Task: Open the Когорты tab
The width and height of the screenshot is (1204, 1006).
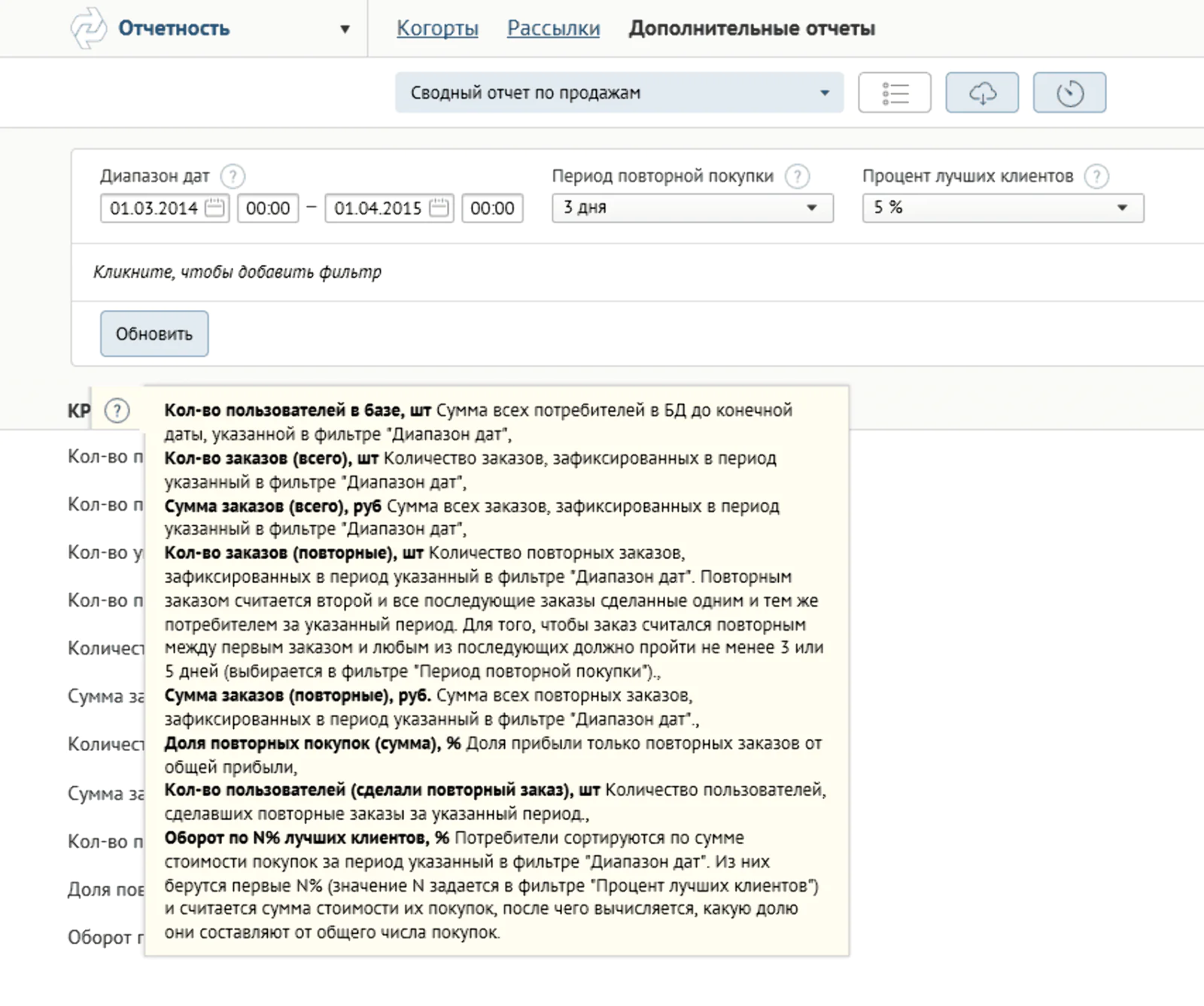Action: point(437,29)
